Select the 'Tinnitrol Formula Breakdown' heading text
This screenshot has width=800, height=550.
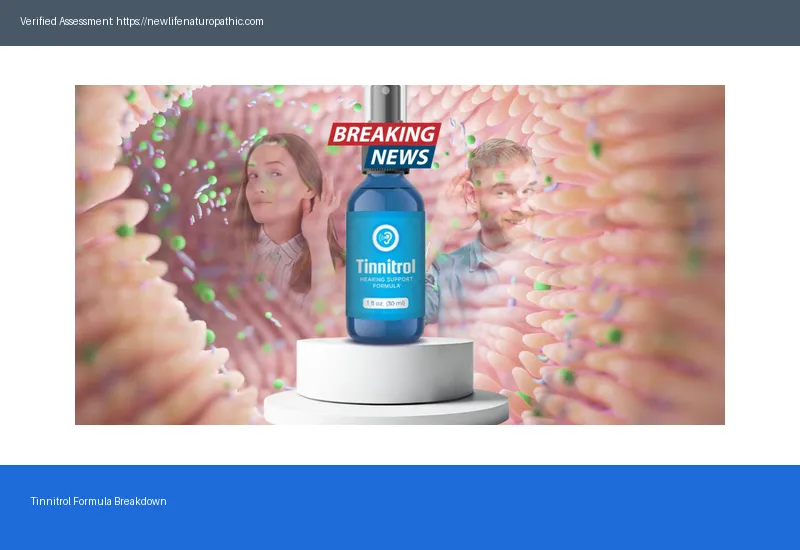(x=98, y=501)
